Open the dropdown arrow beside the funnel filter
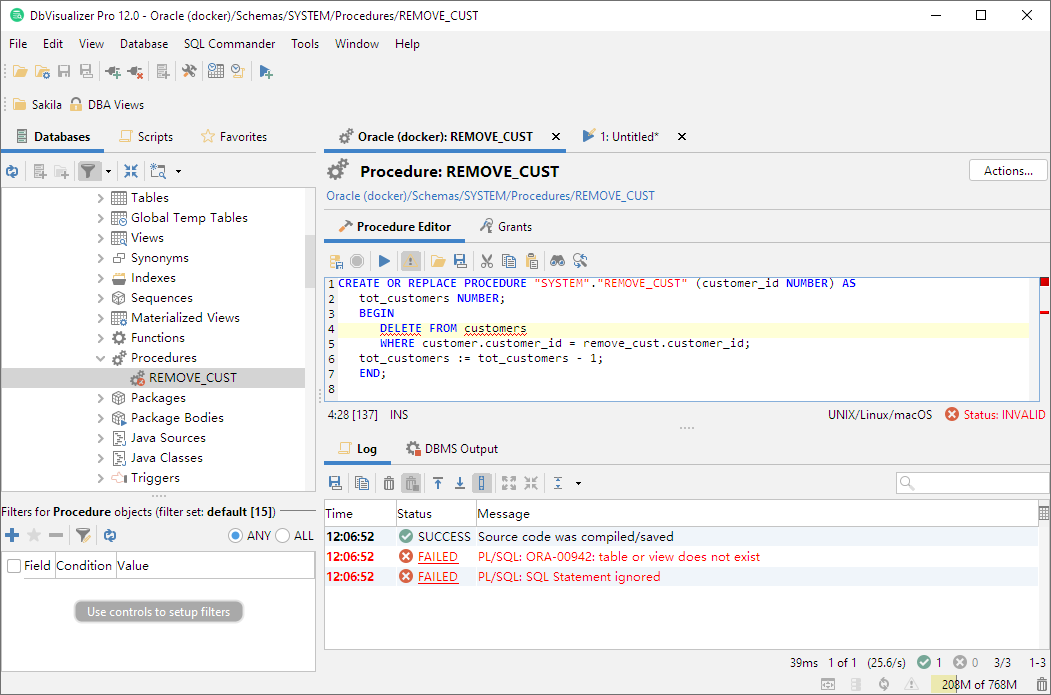The height and width of the screenshot is (695, 1051). (x=108, y=172)
